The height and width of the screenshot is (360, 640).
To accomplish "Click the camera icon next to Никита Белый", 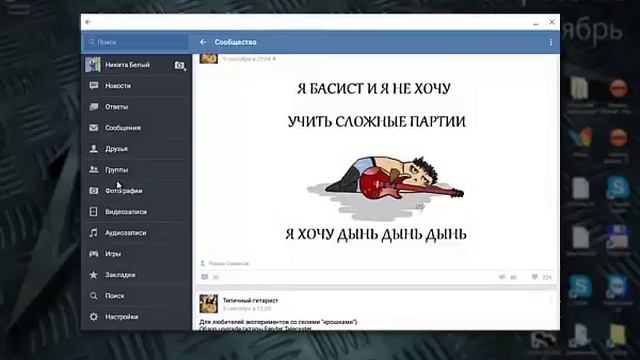I will [180, 65].
